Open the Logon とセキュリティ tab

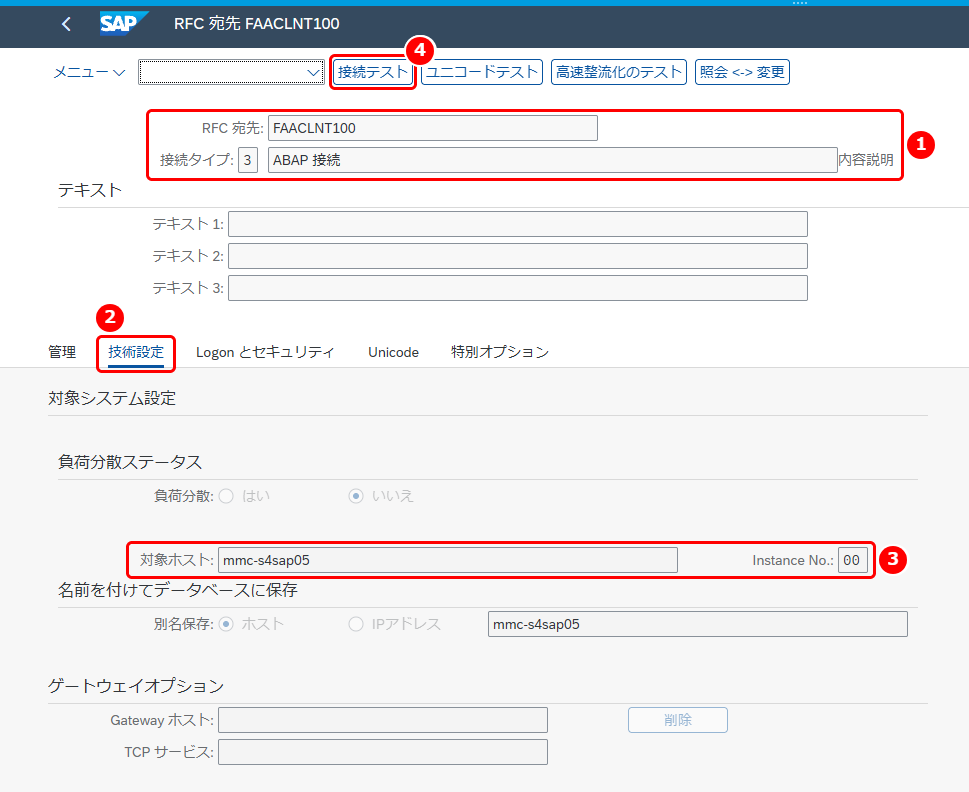tap(265, 352)
